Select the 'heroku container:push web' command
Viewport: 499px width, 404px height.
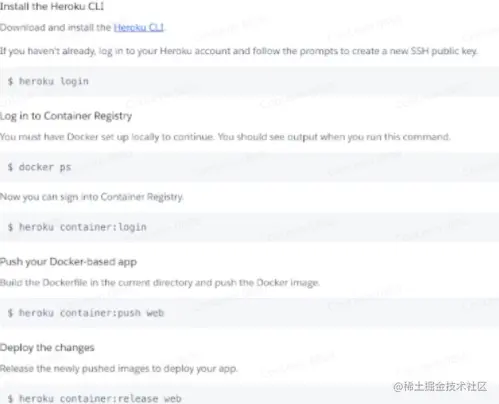pyautogui.click(x=249, y=313)
